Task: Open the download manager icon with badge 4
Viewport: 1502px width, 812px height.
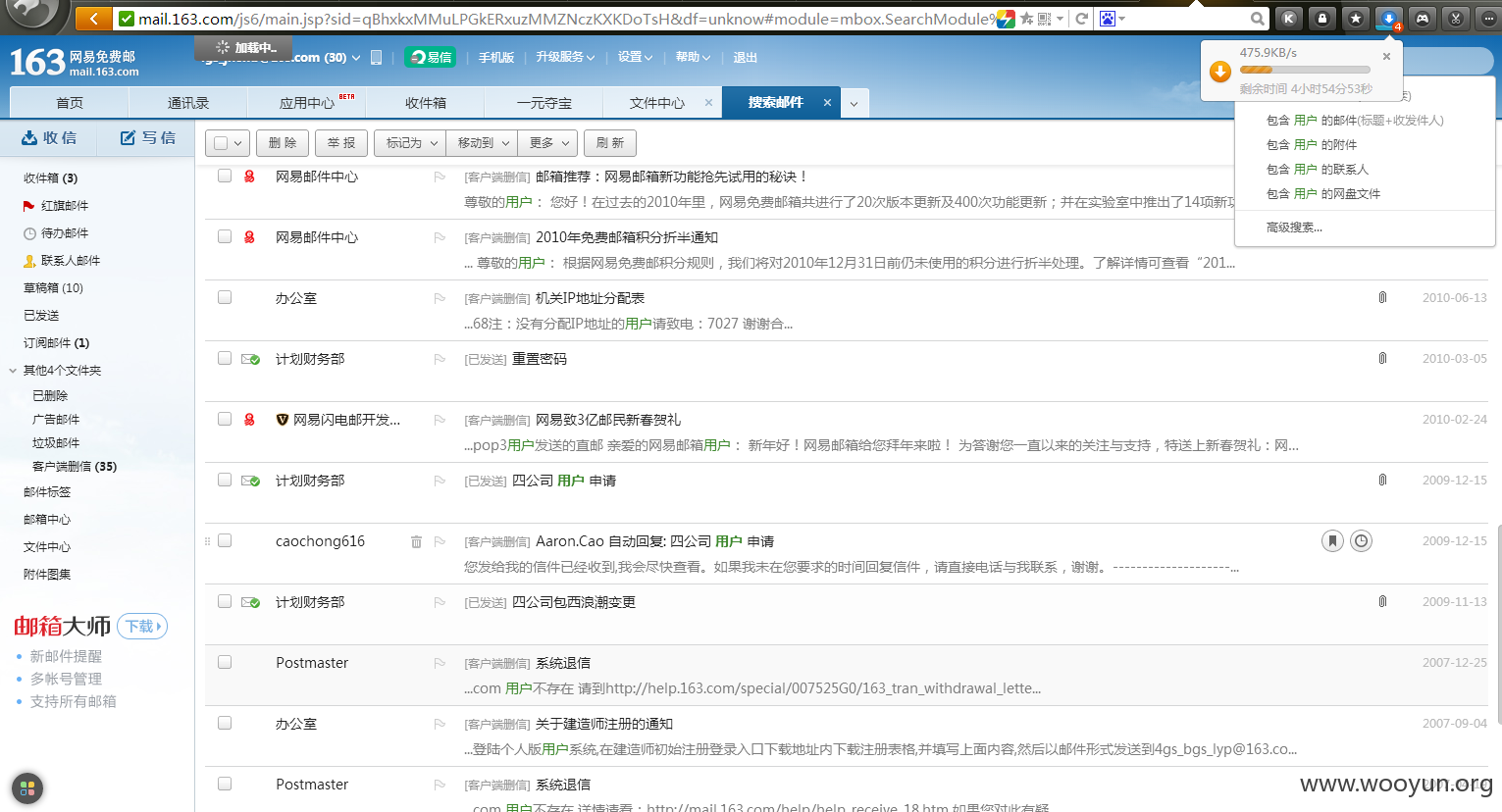Action: (1389, 18)
